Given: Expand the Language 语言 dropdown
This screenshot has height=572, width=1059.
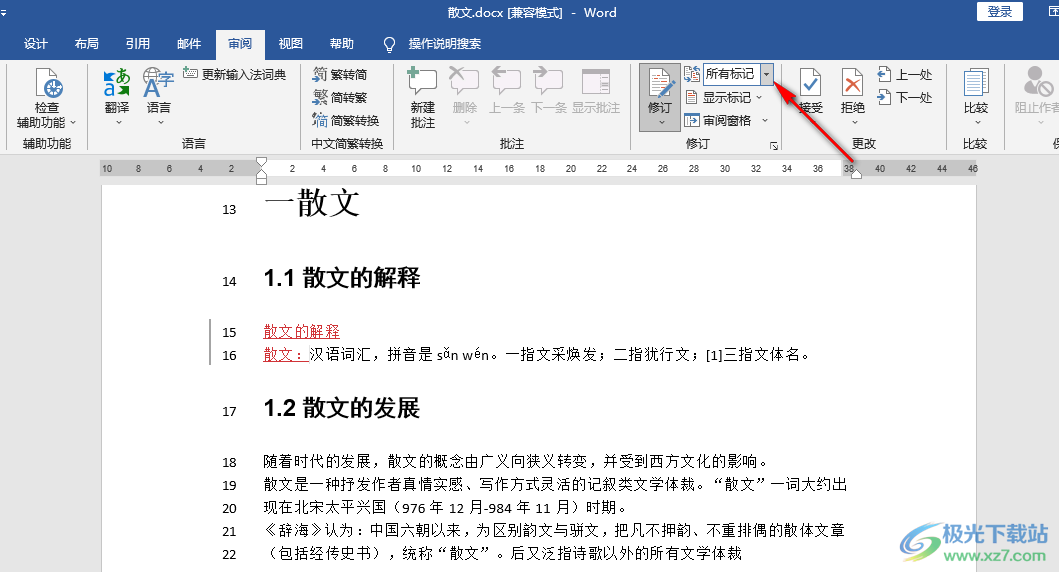Looking at the screenshot, I should [159, 97].
